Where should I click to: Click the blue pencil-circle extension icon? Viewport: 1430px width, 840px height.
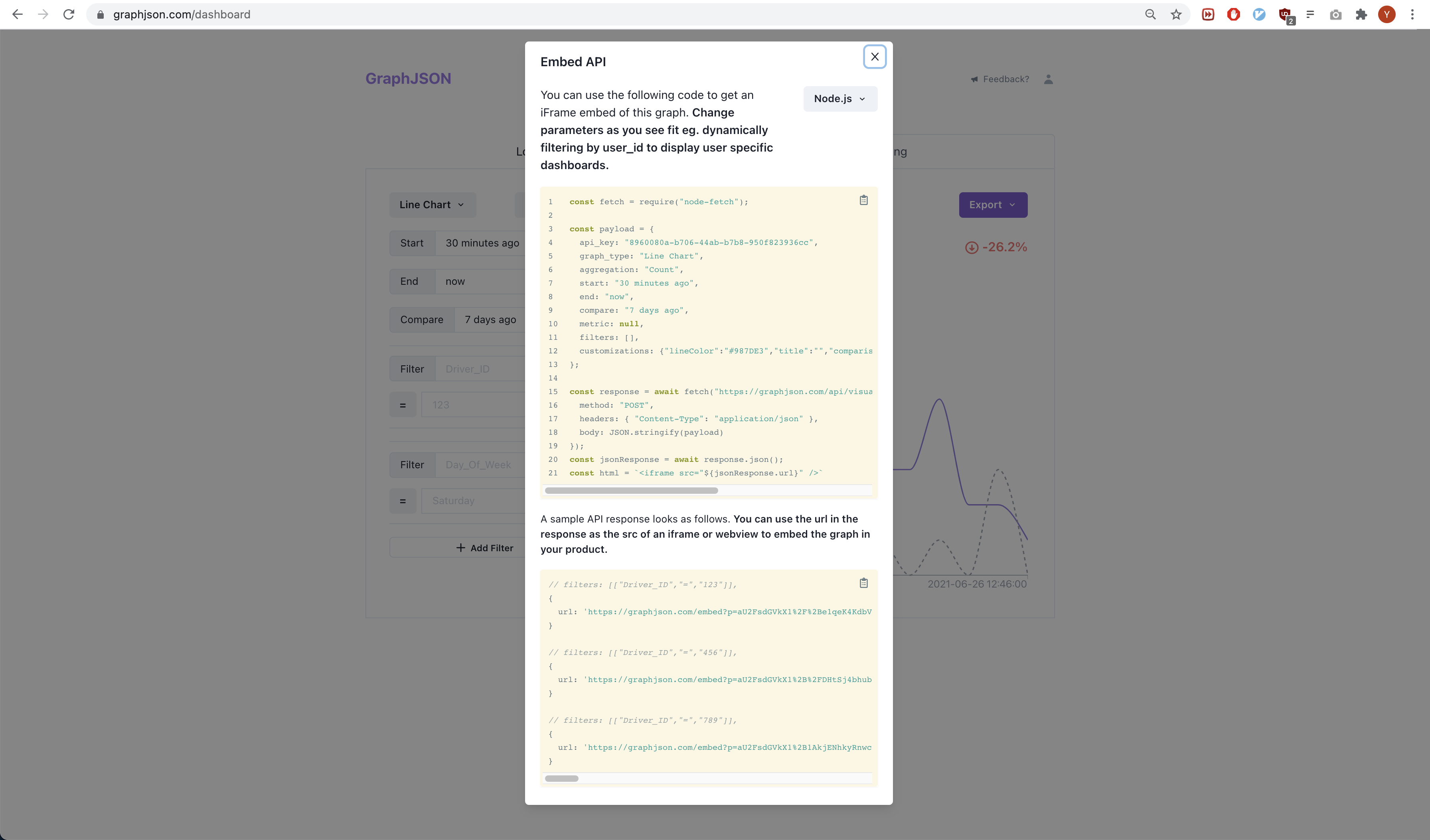(1259, 15)
